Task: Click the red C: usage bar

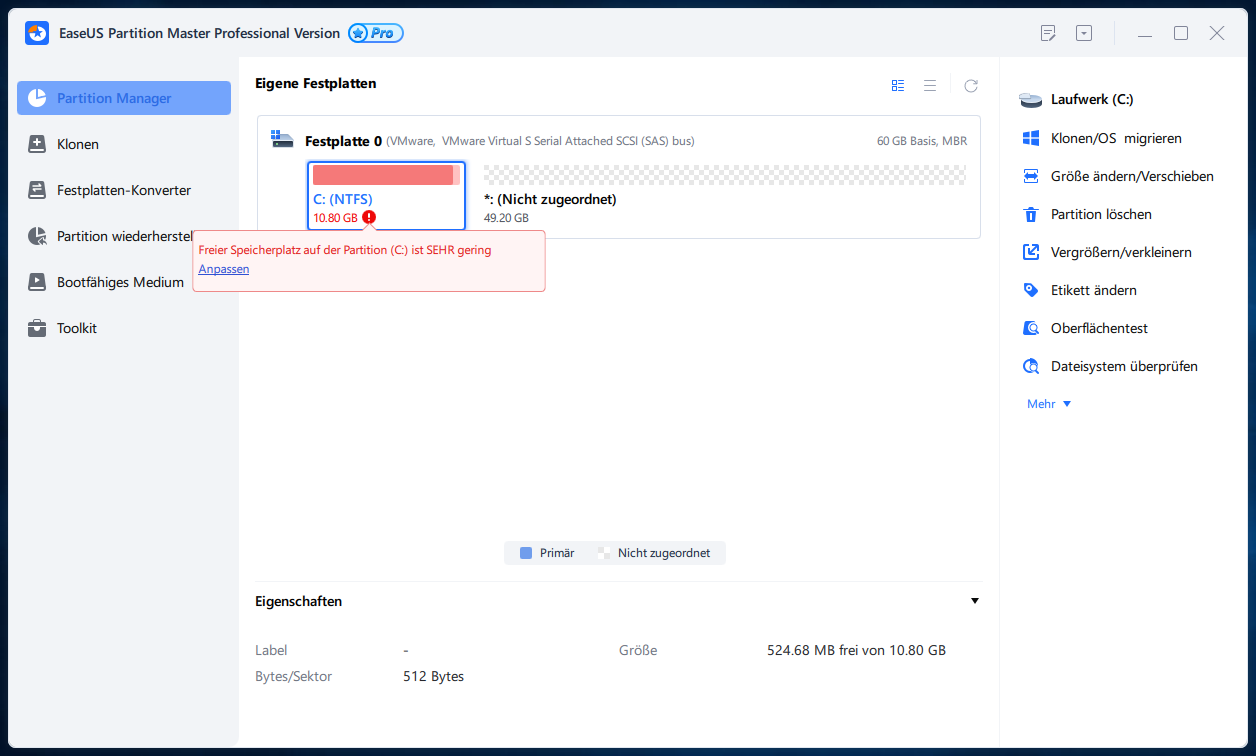Action: coord(386,176)
